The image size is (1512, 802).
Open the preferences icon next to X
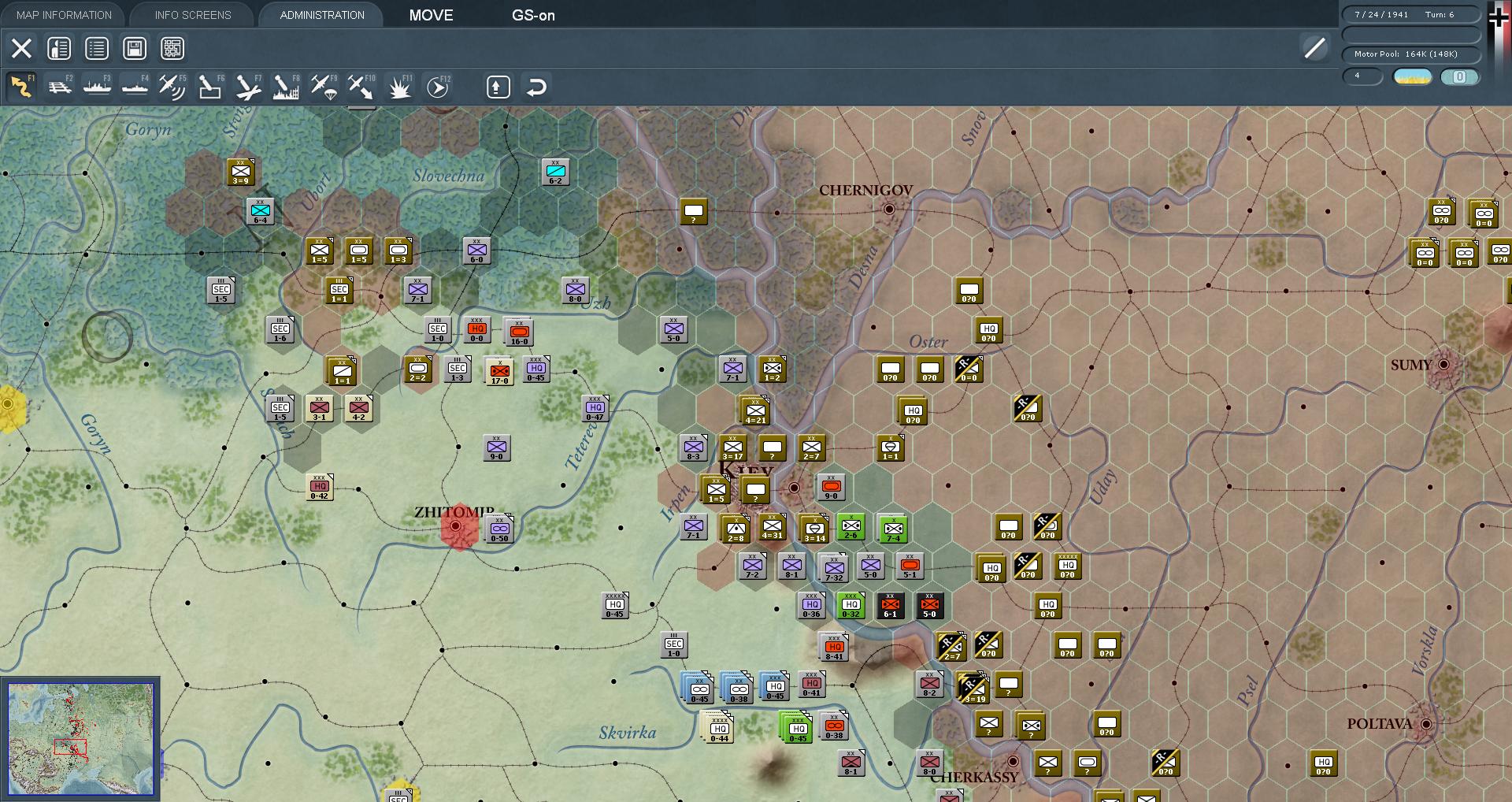[59, 48]
